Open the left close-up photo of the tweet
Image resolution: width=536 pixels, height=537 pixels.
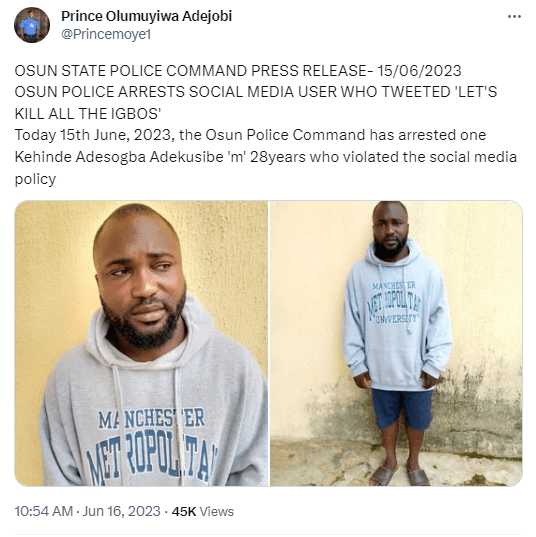tap(141, 343)
